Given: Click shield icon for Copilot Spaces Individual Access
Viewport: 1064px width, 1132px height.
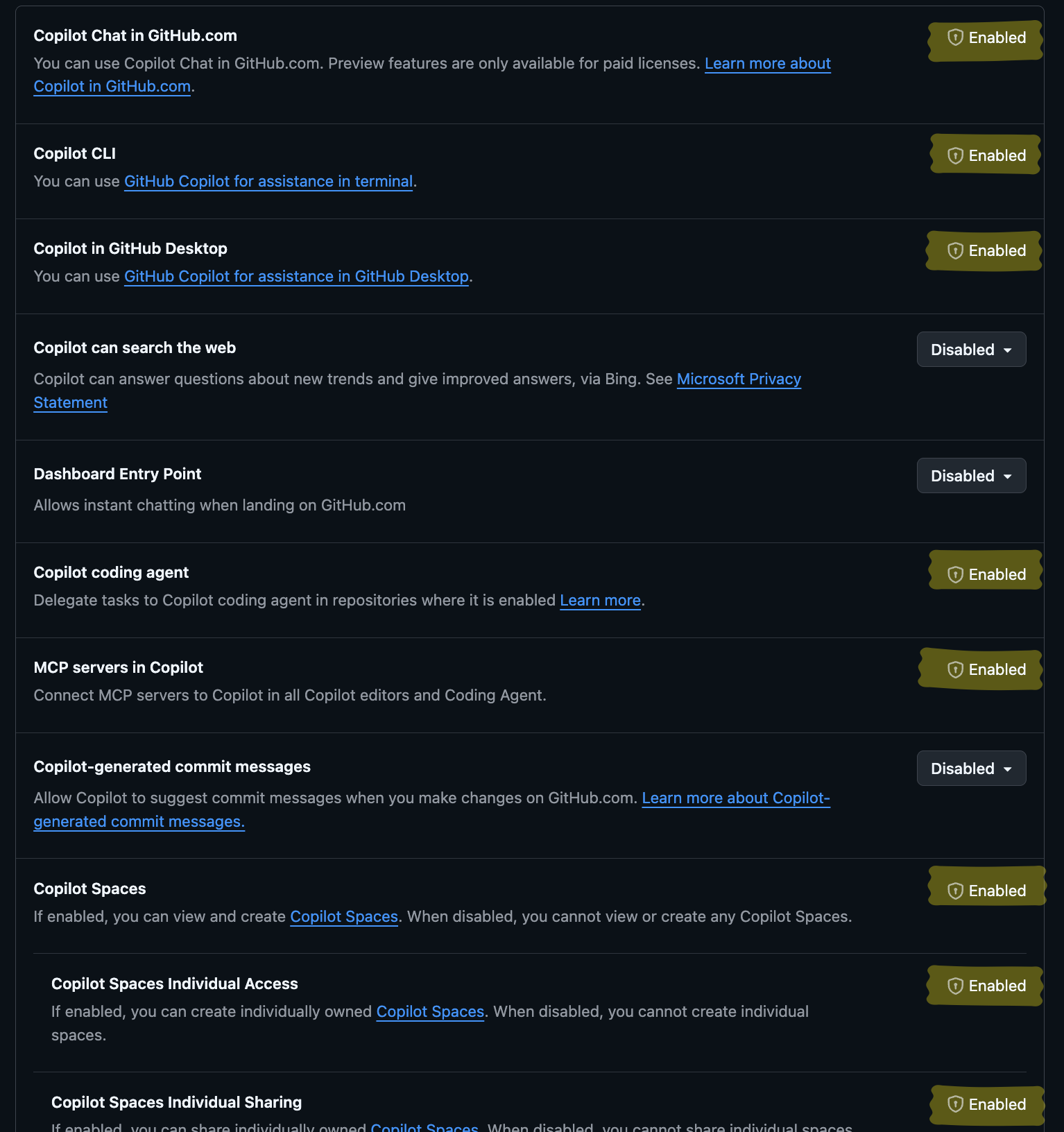Looking at the screenshot, I should click(x=955, y=986).
